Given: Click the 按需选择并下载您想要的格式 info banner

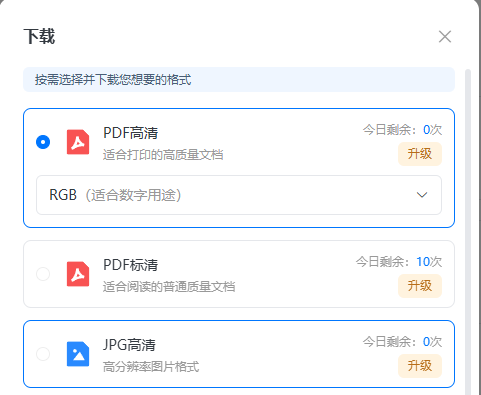Looking at the screenshot, I should pyautogui.click(x=239, y=80).
